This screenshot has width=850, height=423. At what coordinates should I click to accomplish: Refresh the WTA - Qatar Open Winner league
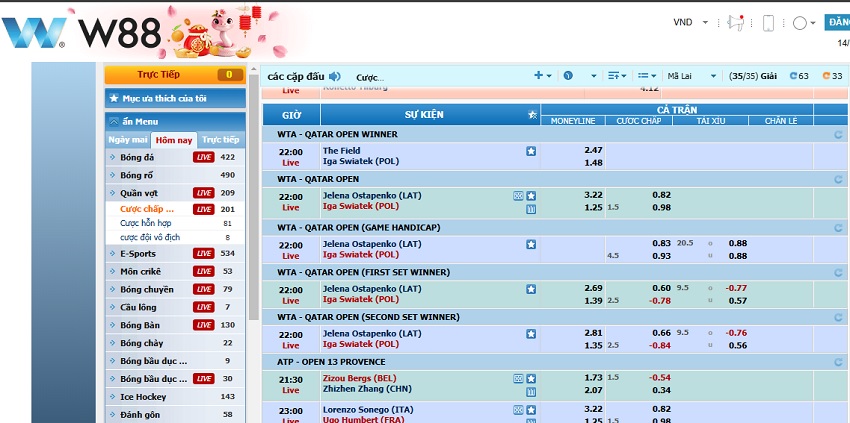[x=838, y=134]
